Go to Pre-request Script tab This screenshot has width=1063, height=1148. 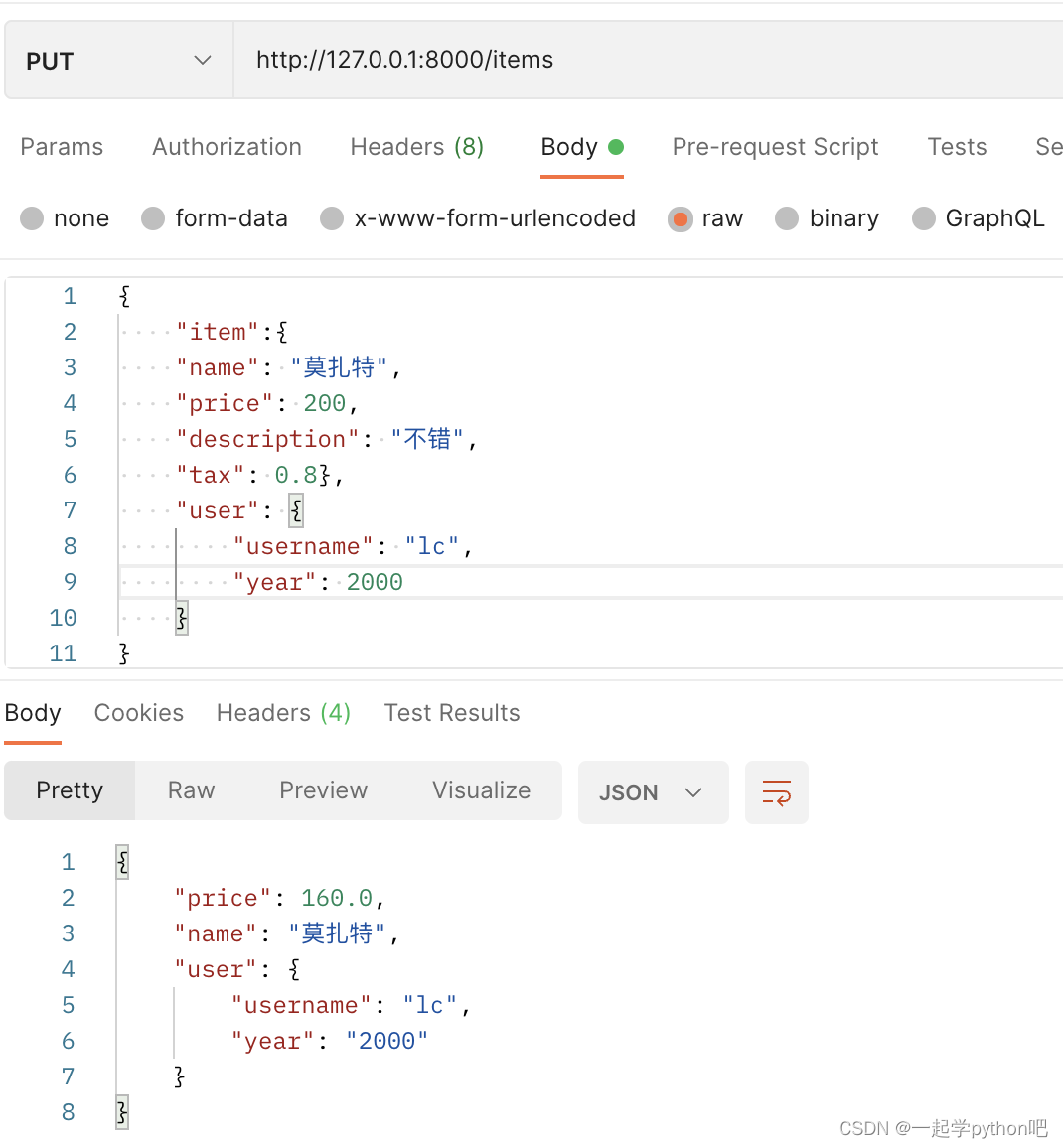coord(775,147)
